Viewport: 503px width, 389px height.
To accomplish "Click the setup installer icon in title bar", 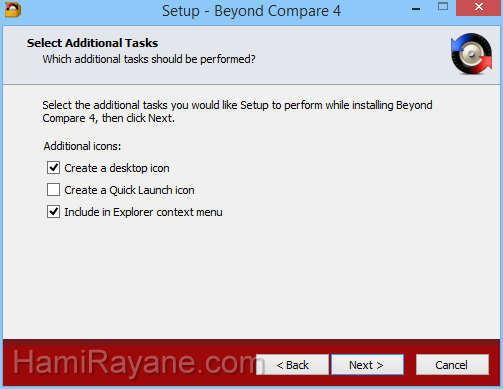I will pos(13,9).
